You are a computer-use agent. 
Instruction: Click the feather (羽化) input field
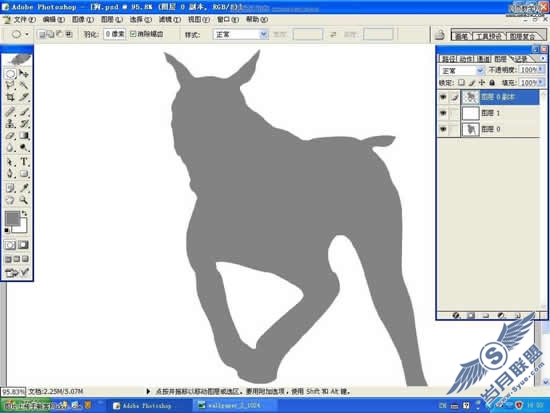pos(115,34)
